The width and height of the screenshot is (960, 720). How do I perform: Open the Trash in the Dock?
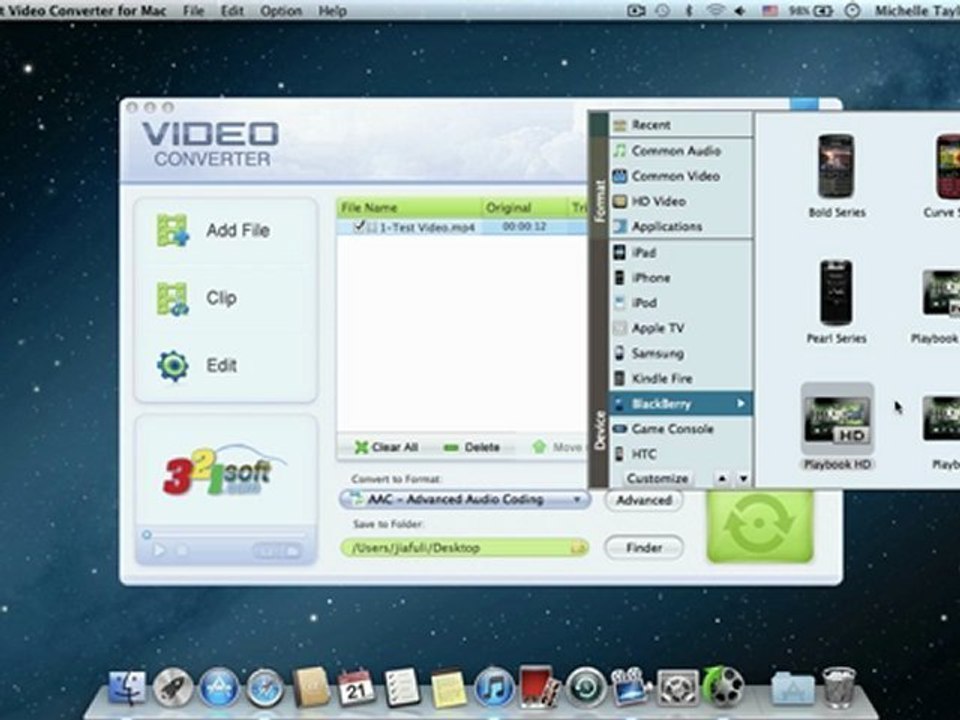click(x=839, y=688)
